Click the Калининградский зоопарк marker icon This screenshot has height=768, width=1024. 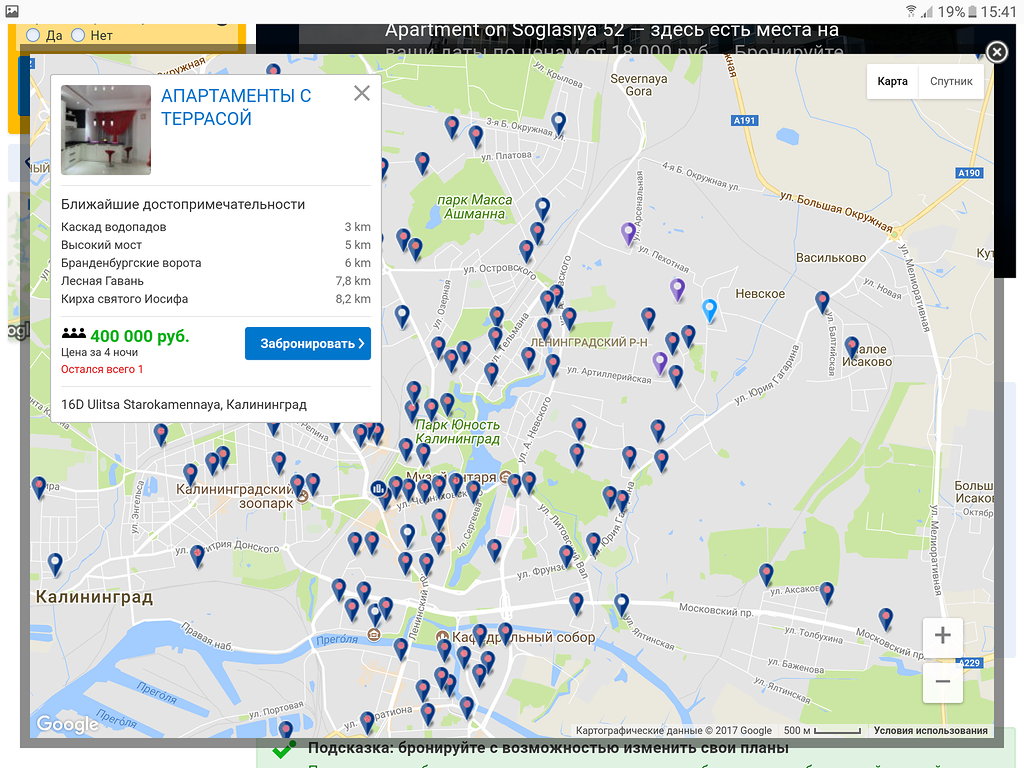(x=302, y=497)
